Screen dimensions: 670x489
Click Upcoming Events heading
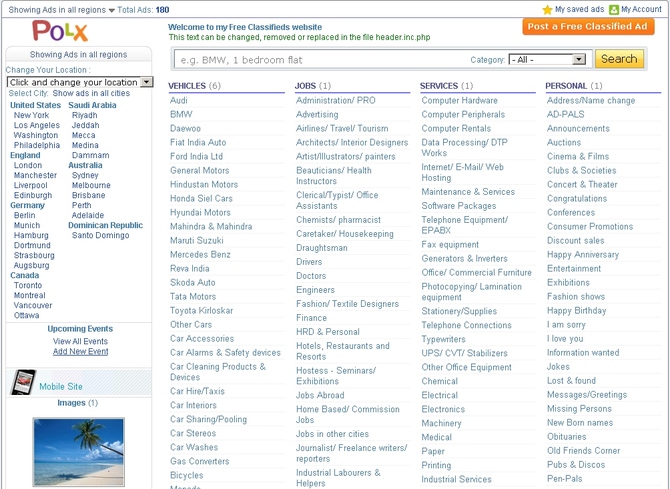pyautogui.click(x=80, y=329)
